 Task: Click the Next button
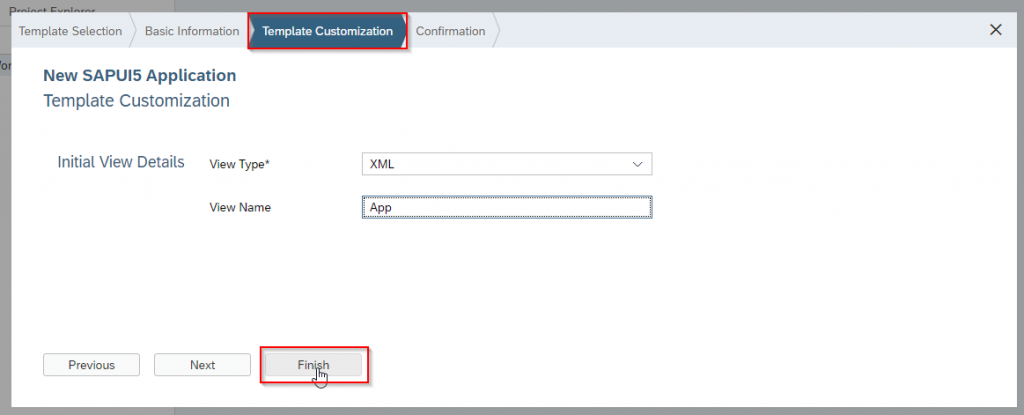coord(202,365)
